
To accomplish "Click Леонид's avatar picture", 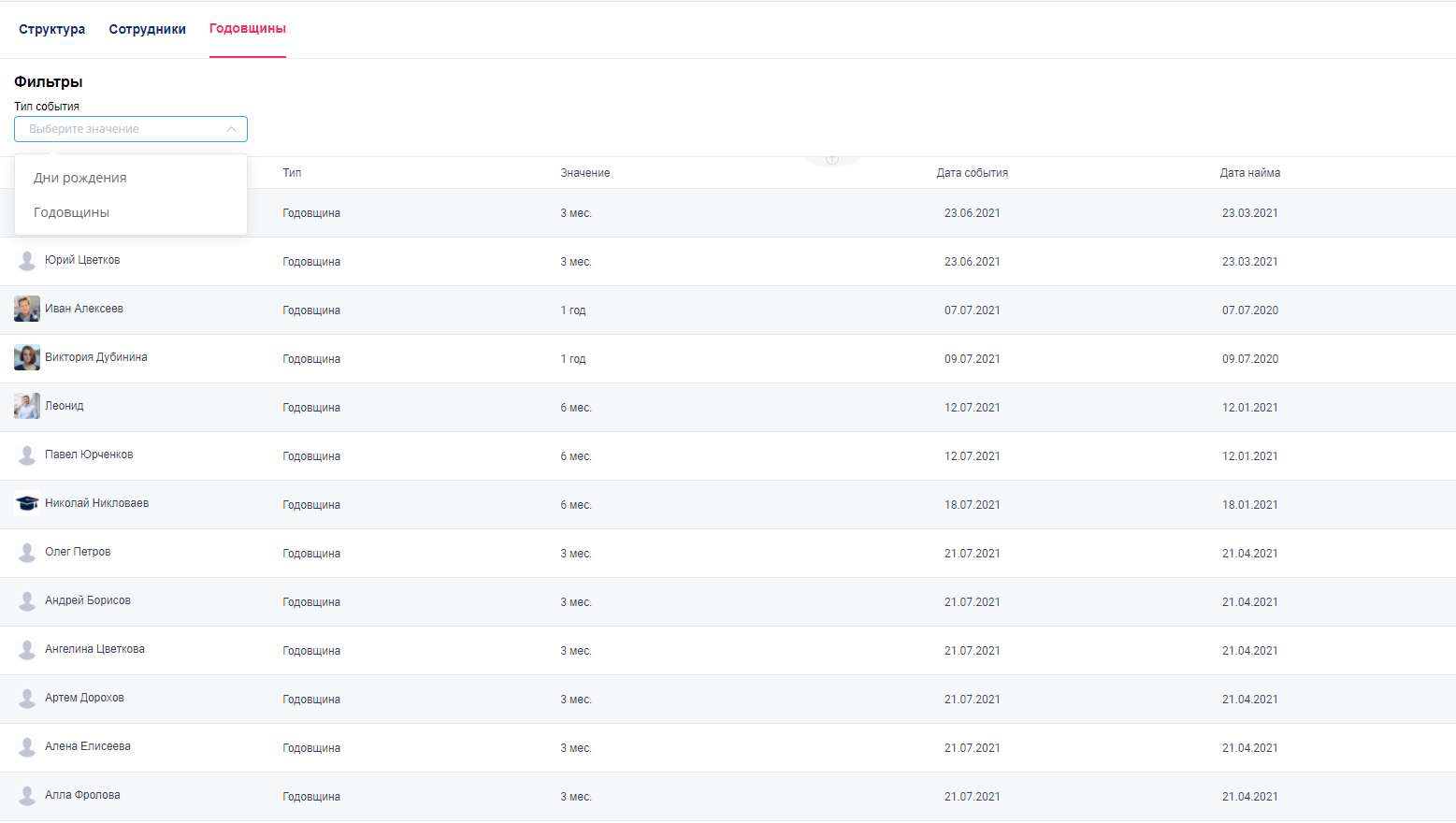I will click(x=27, y=406).
